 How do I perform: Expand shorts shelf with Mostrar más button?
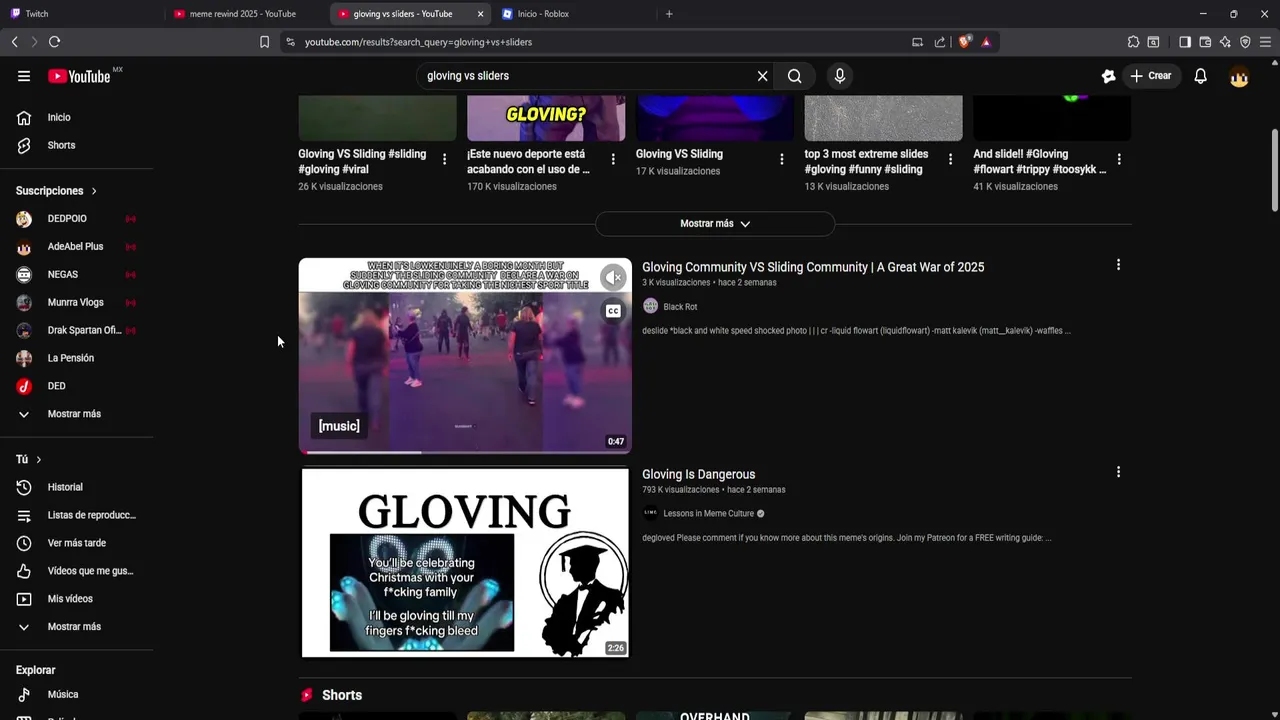click(715, 224)
